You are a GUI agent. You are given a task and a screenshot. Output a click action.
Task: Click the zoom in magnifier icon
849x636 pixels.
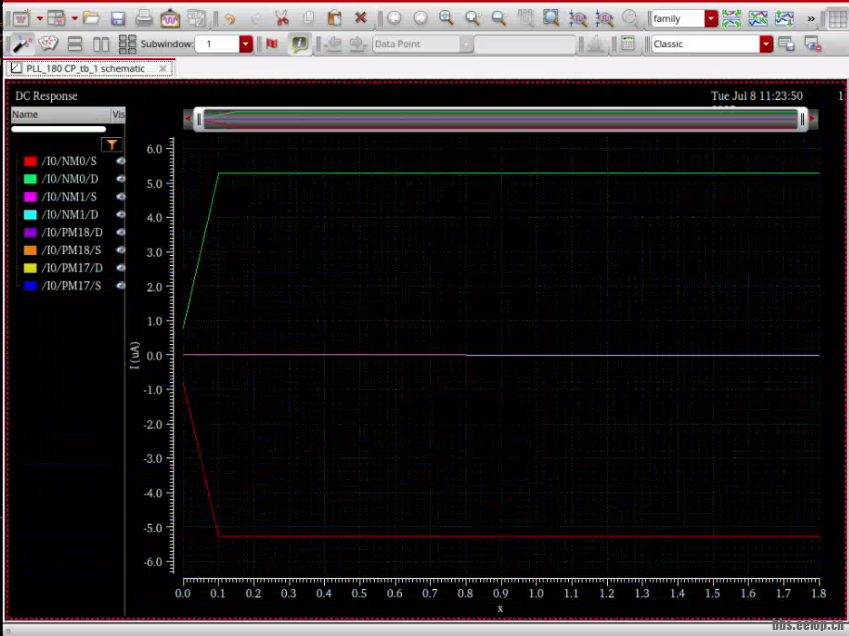pyautogui.click(x=472, y=18)
